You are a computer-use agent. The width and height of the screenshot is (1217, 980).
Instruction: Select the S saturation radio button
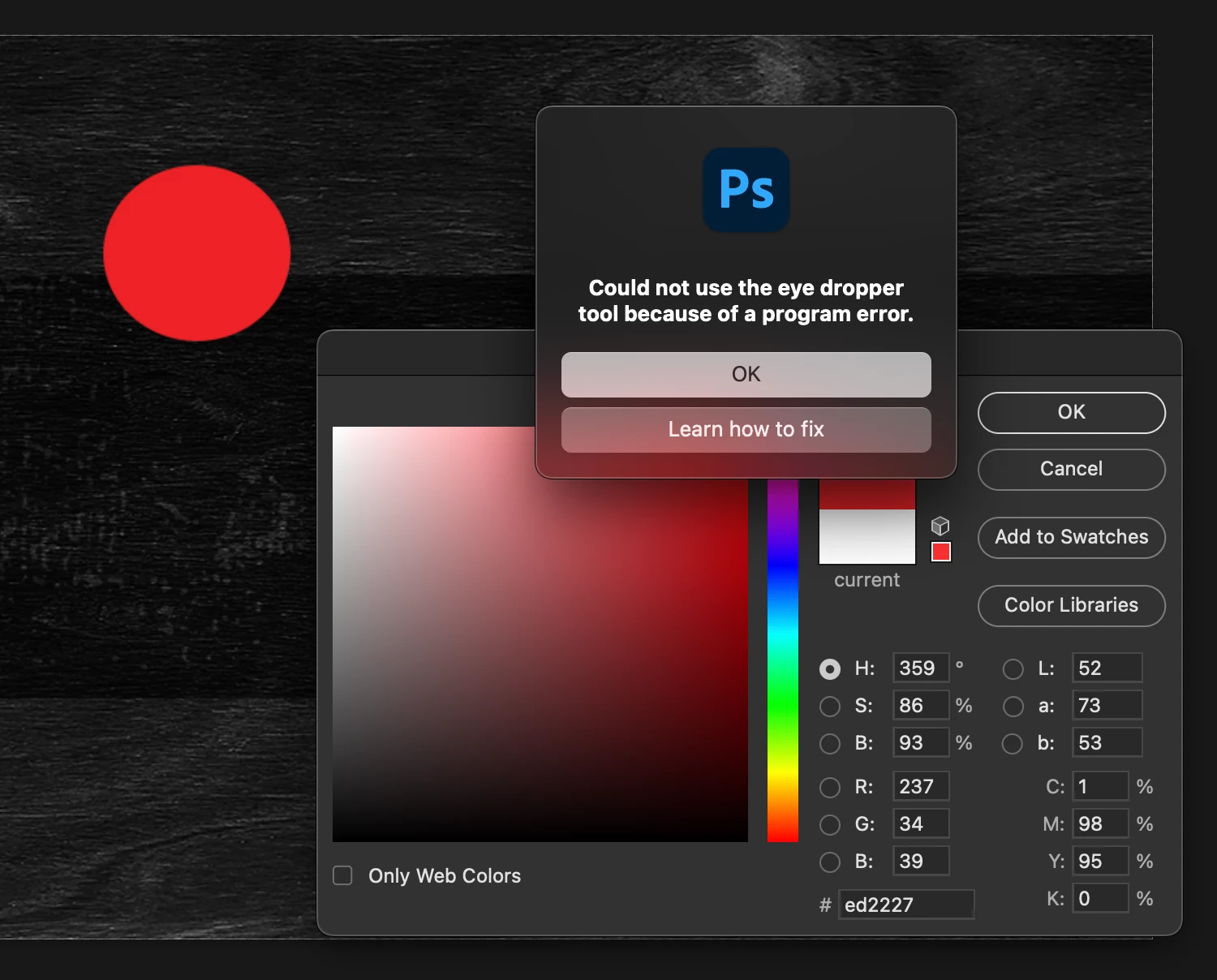(830, 707)
